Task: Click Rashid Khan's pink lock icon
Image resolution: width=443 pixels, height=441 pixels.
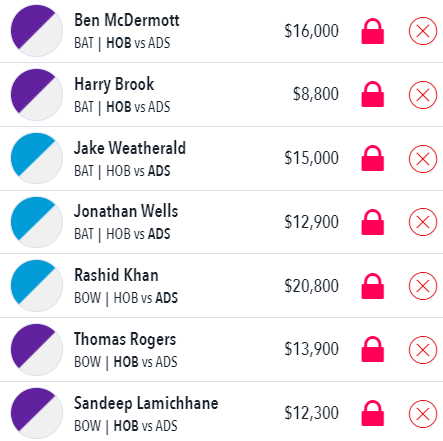Action: click(373, 286)
